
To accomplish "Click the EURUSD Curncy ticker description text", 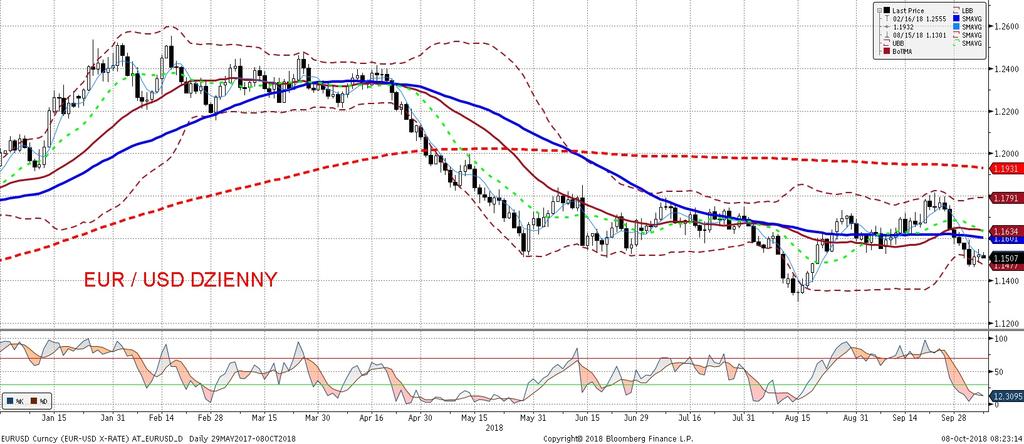I will (149, 437).
